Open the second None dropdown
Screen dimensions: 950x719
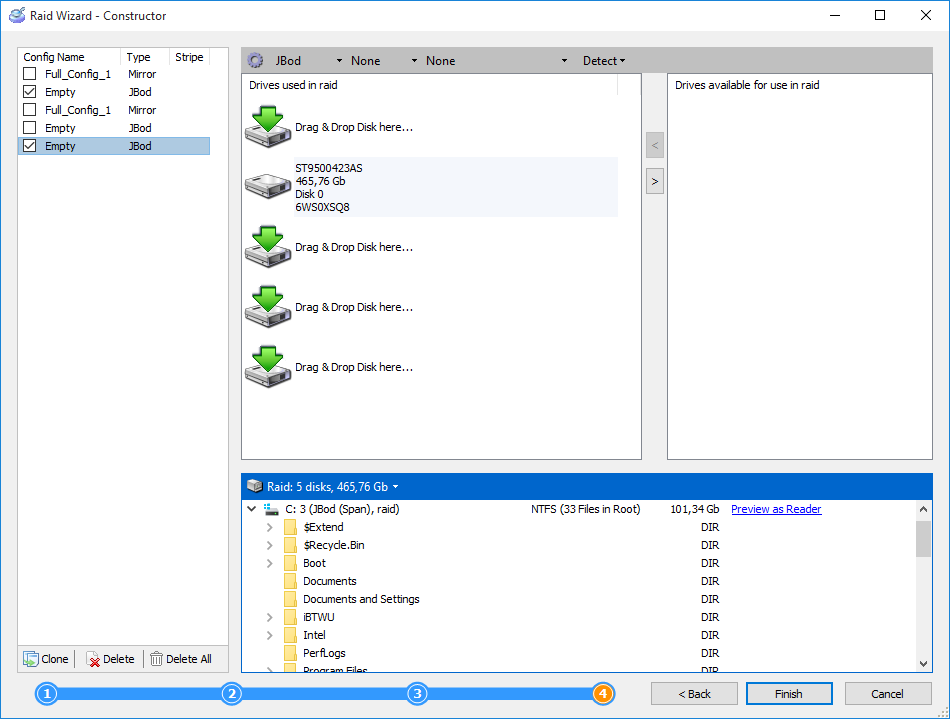coord(496,61)
